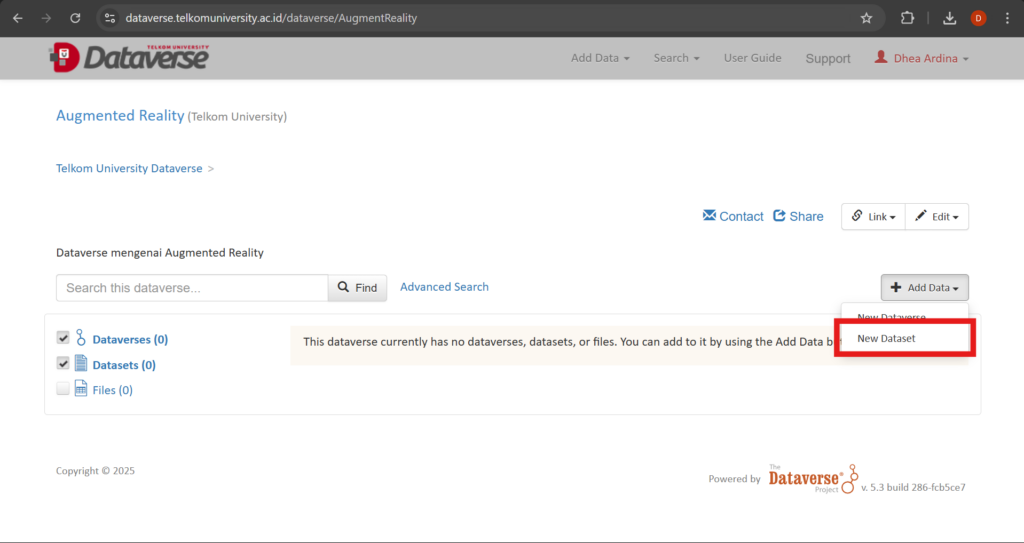Click the Dataverses type icon

coord(81,338)
